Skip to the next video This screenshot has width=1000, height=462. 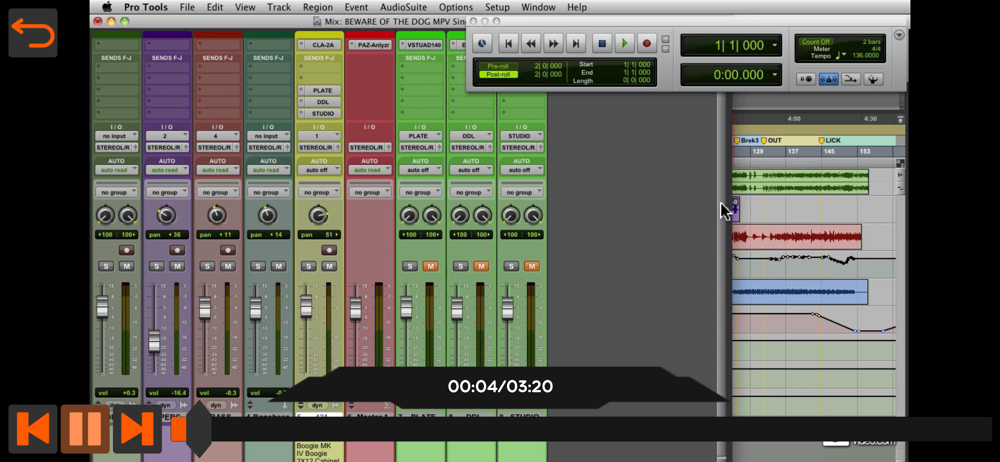(x=137, y=429)
